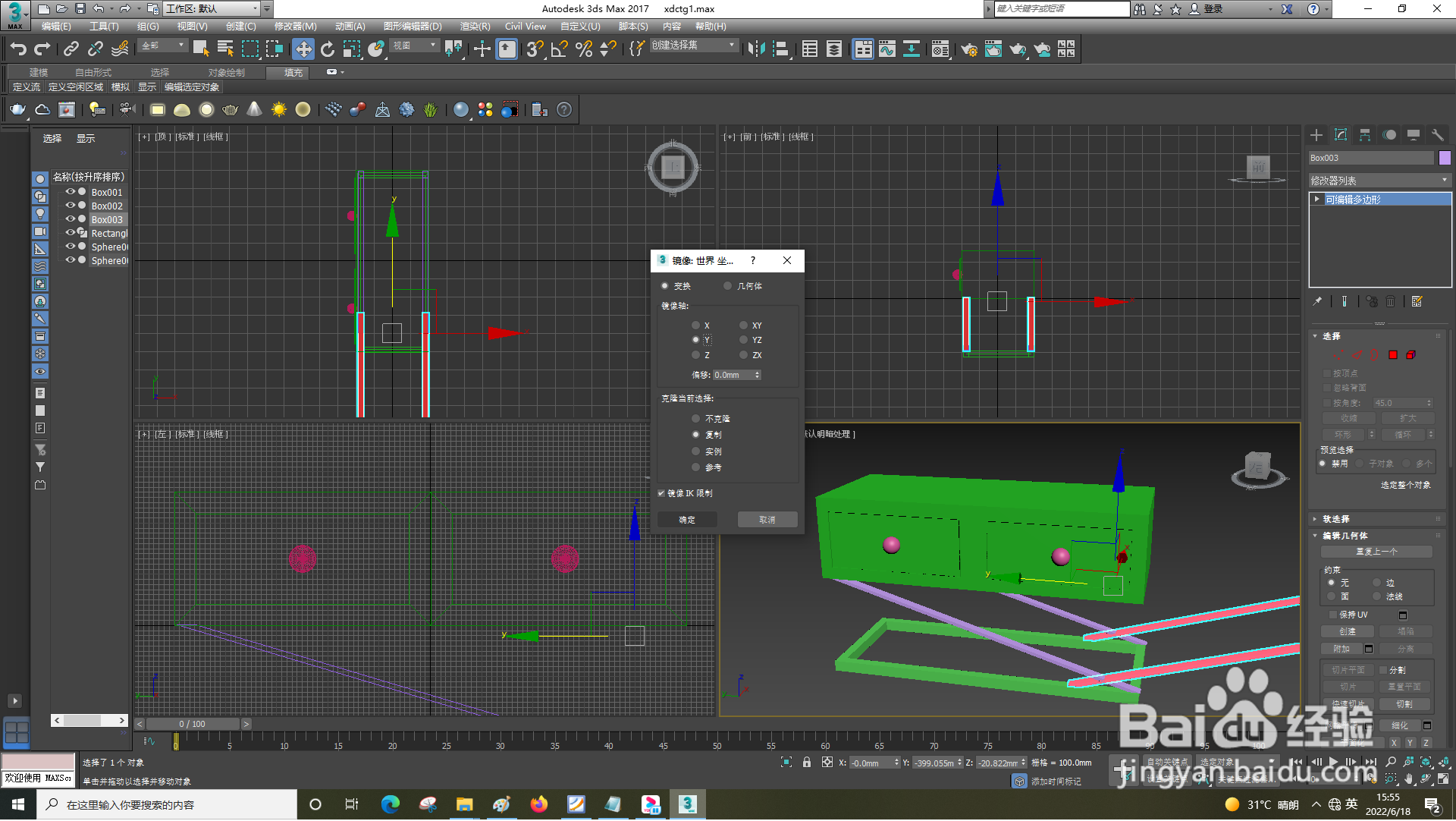Select the X mirror axis radio
The image size is (1456, 821).
click(x=695, y=326)
